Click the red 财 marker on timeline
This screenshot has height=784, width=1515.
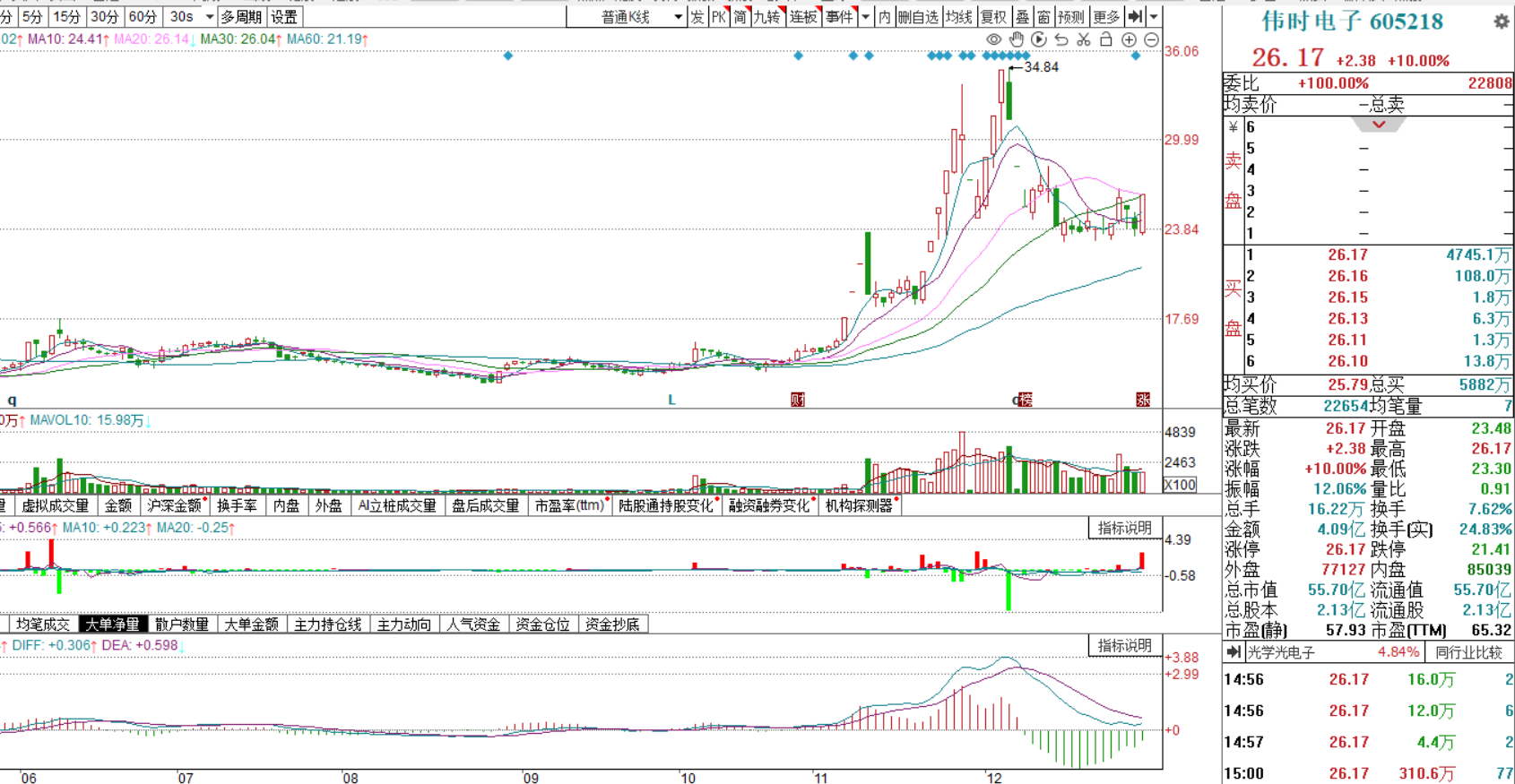(x=798, y=400)
